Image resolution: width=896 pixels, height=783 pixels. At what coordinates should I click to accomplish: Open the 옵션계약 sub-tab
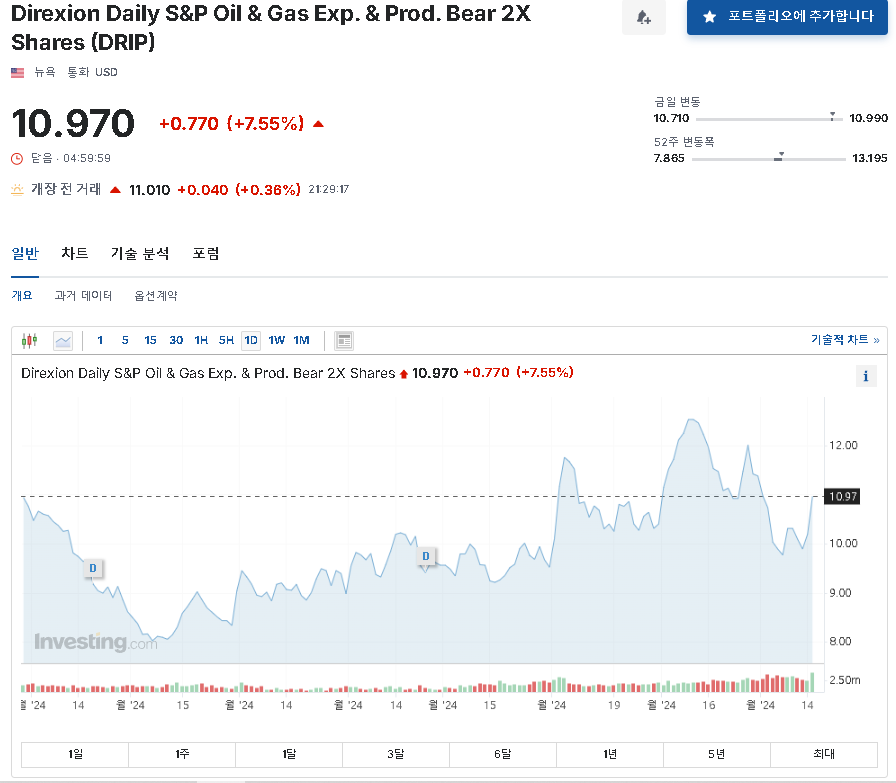(155, 295)
